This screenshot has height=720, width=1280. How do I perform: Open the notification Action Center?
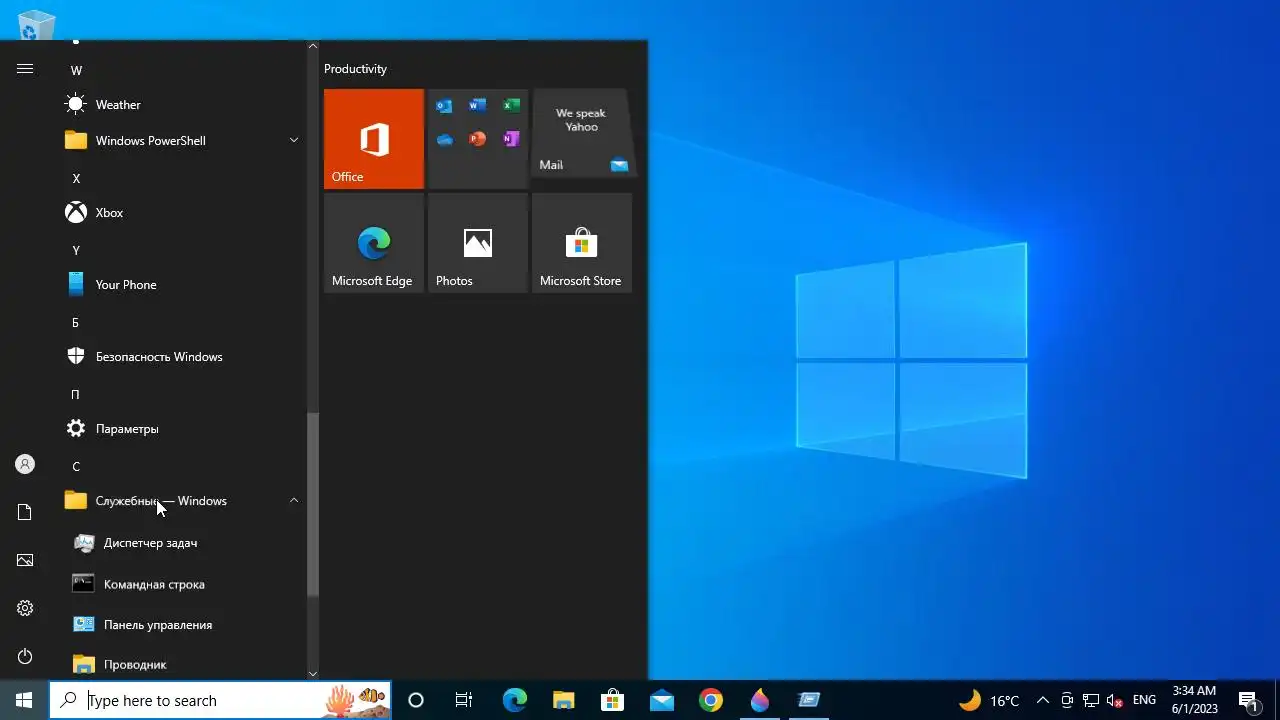click(1248, 700)
